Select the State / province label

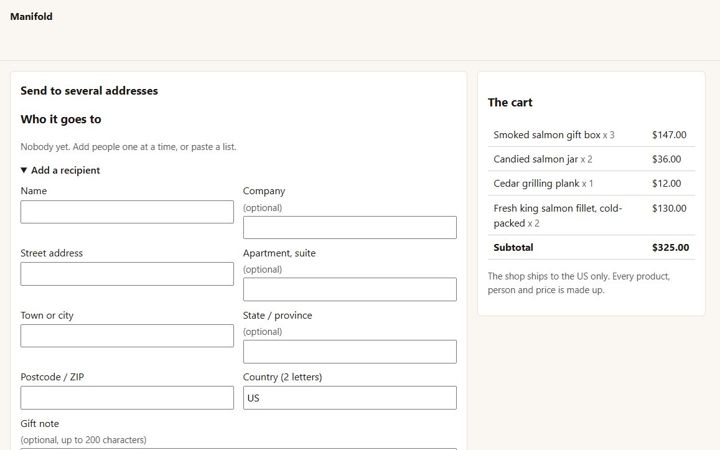[x=277, y=315]
